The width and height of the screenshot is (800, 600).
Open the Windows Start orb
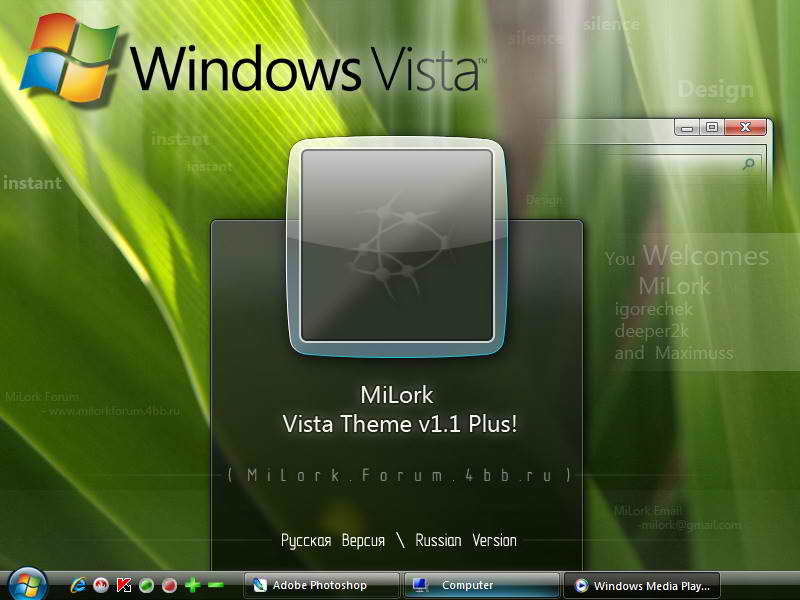[x=27, y=585]
